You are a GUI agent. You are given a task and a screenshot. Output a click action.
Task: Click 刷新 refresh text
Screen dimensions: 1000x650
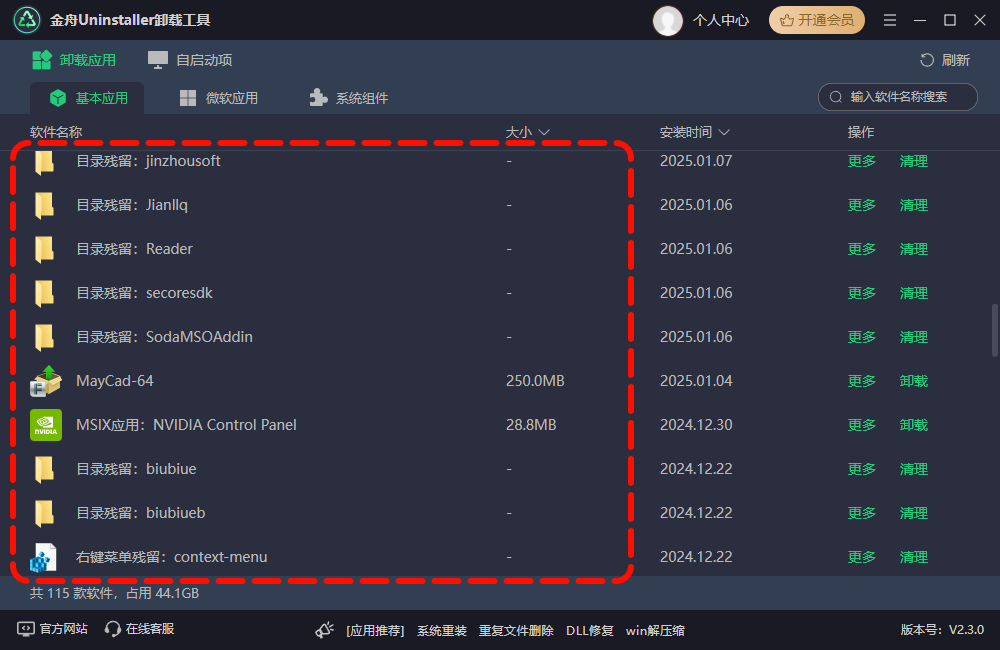[956, 60]
